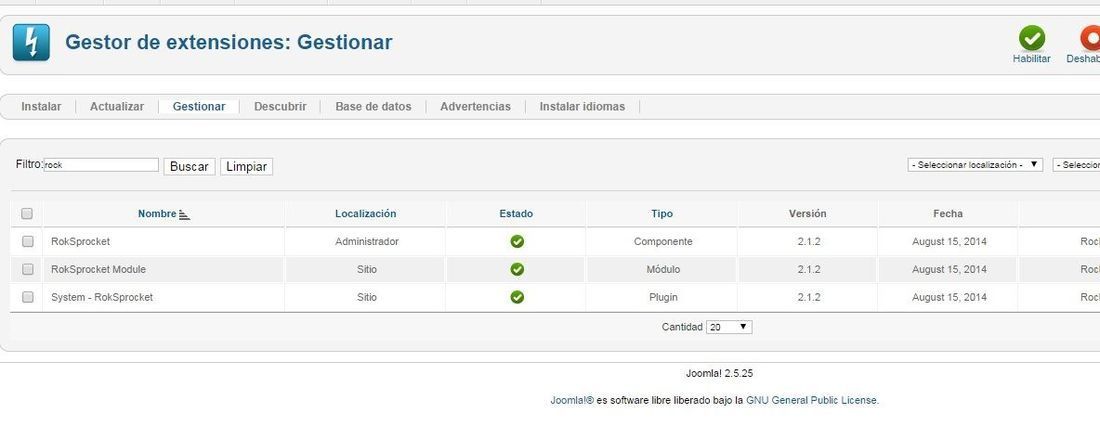Open the GNU General Public License link
Screen dimensions: 1100x439
tap(811, 400)
